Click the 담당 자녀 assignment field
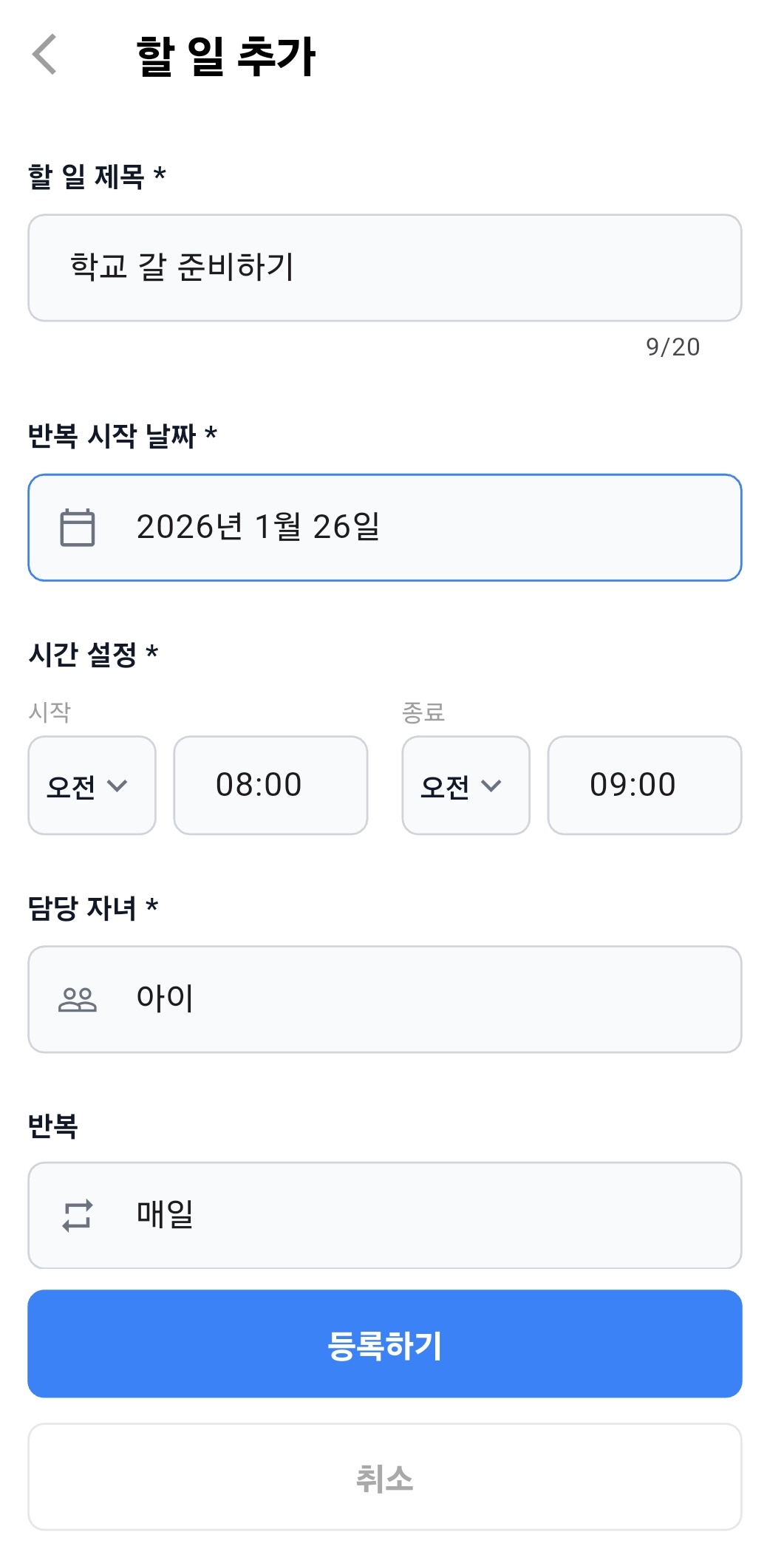 point(385,999)
